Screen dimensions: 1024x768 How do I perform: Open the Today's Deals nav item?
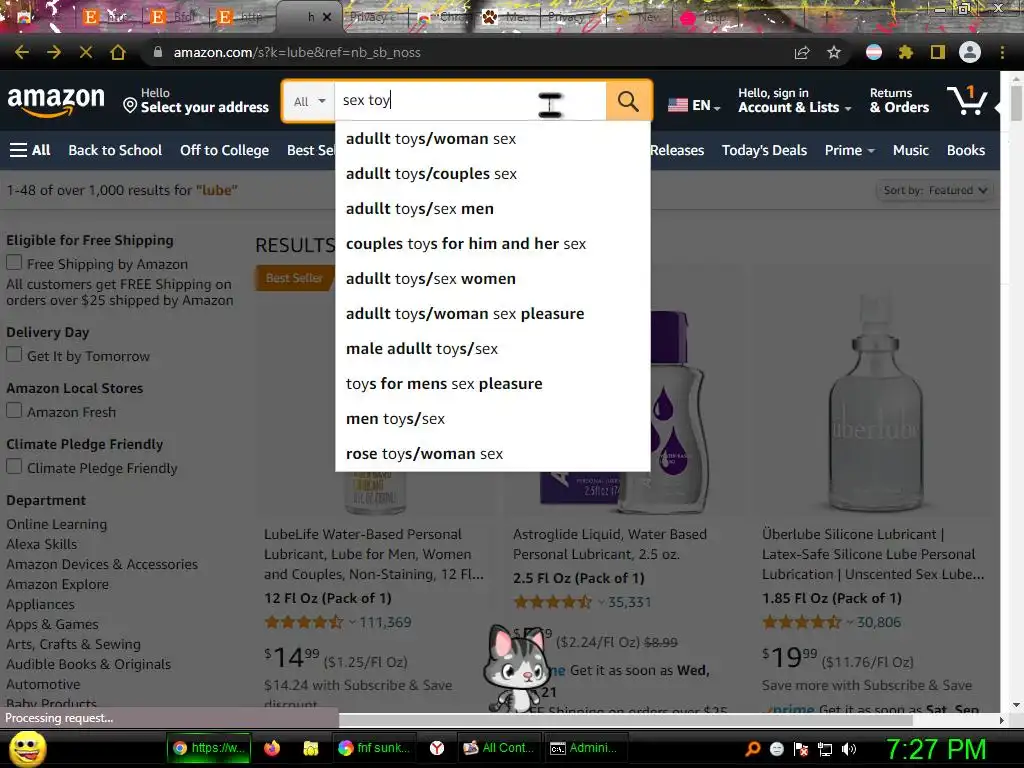(x=764, y=150)
